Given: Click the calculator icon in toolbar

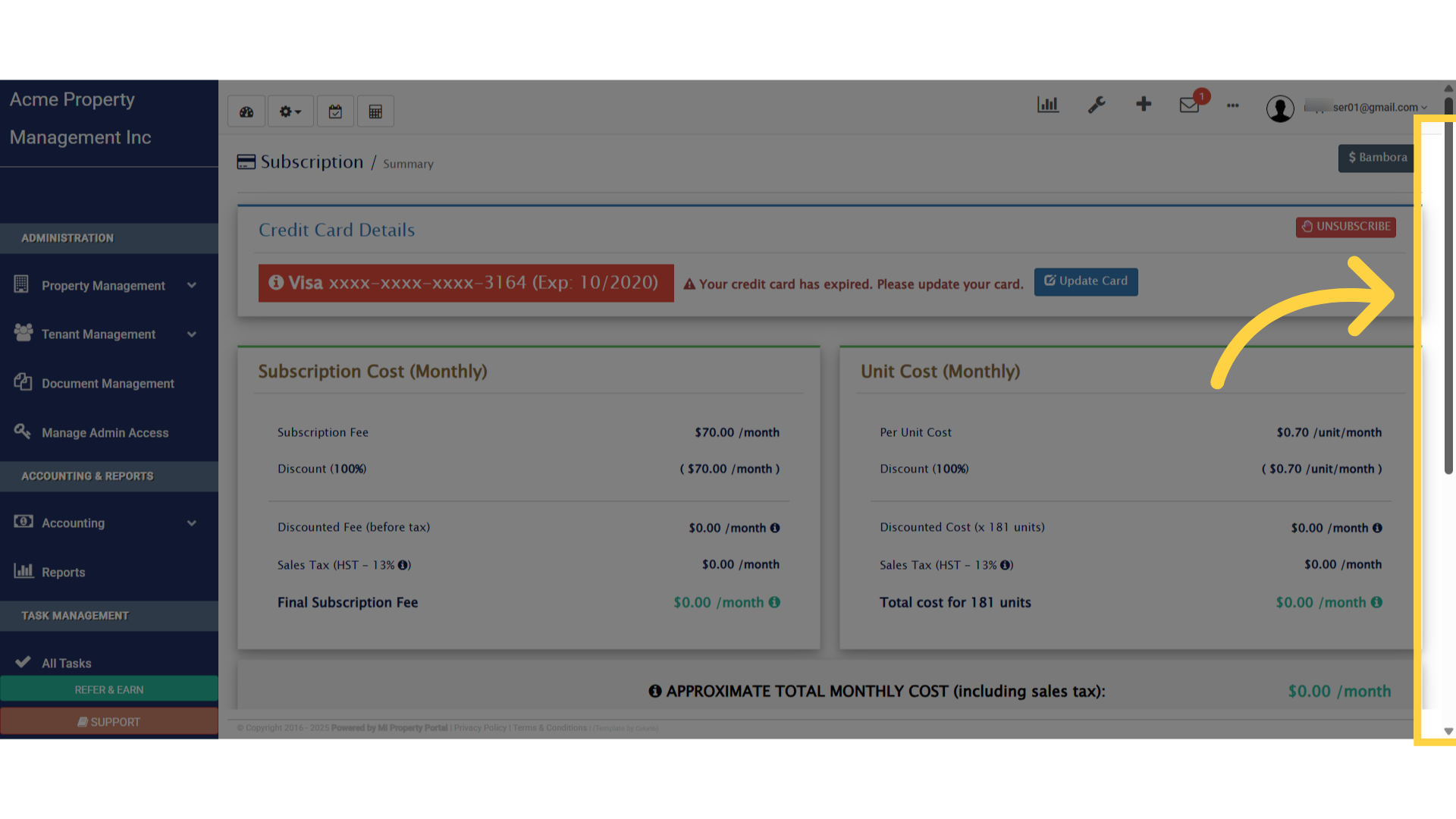Looking at the screenshot, I should (x=375, y=112).
